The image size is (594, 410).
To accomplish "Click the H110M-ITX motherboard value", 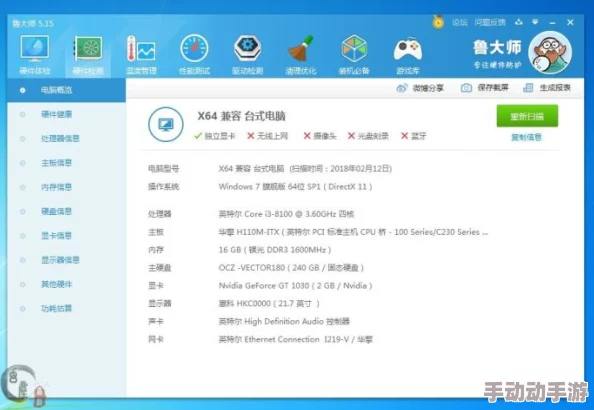I will 353,232.
